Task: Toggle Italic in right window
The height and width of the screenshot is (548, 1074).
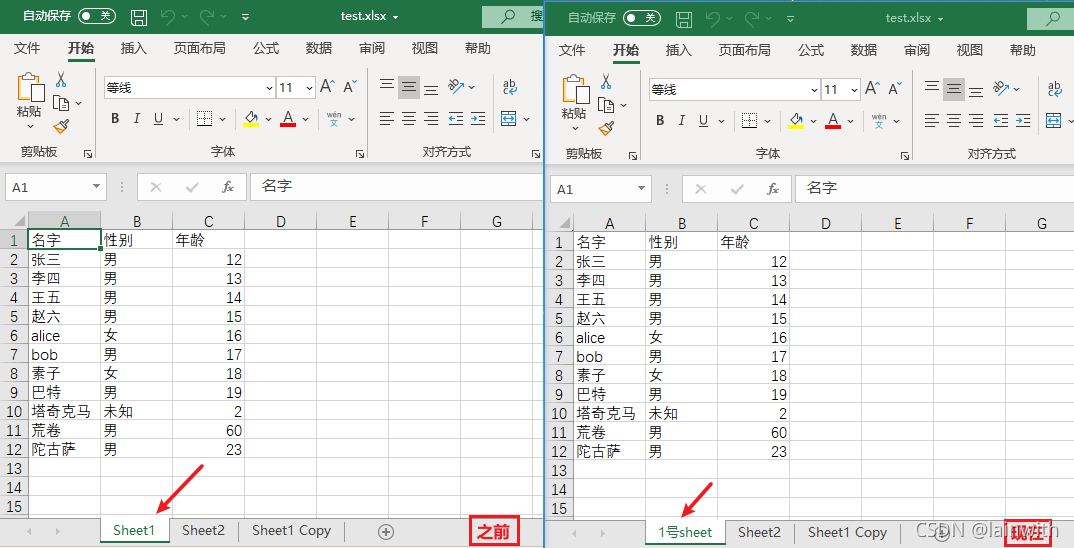Action: coord(682,121)
